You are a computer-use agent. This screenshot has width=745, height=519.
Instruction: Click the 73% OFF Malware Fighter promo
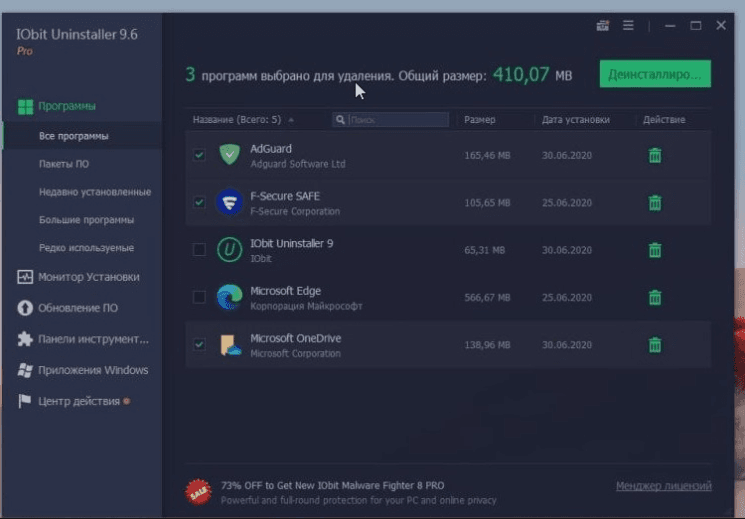(x=333, y=486)
